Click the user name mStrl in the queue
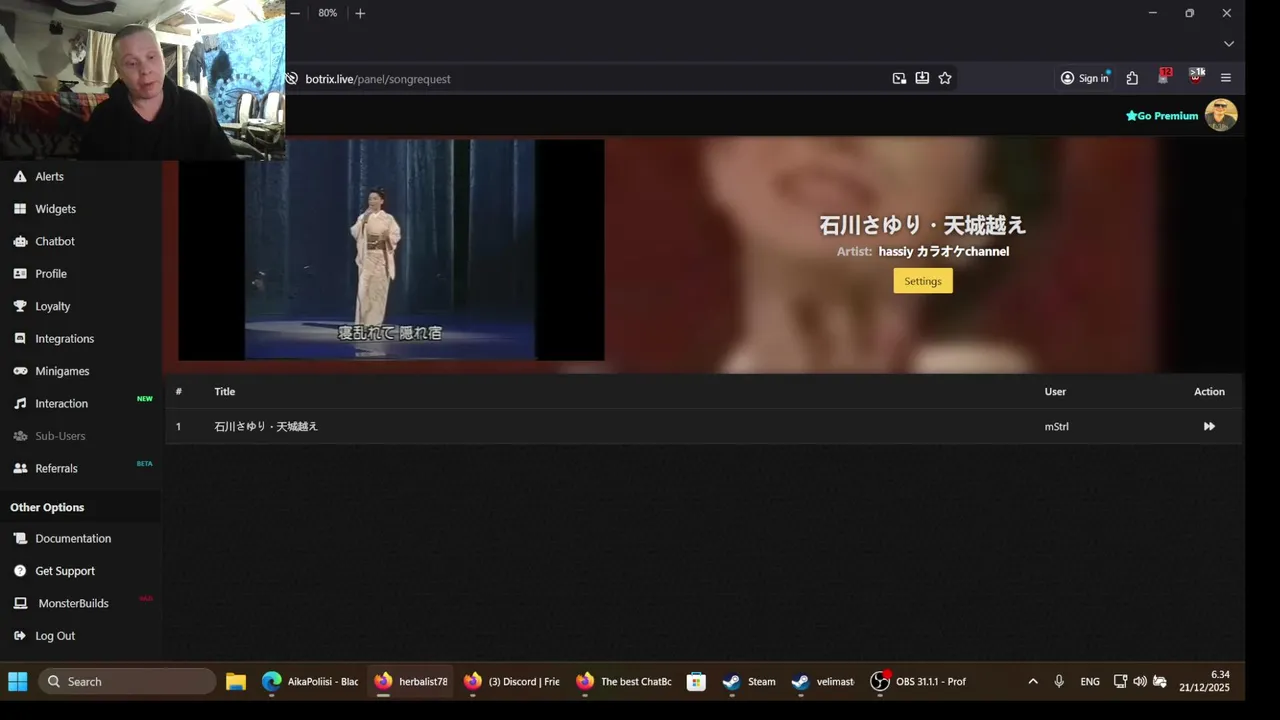 (1057, 427)
